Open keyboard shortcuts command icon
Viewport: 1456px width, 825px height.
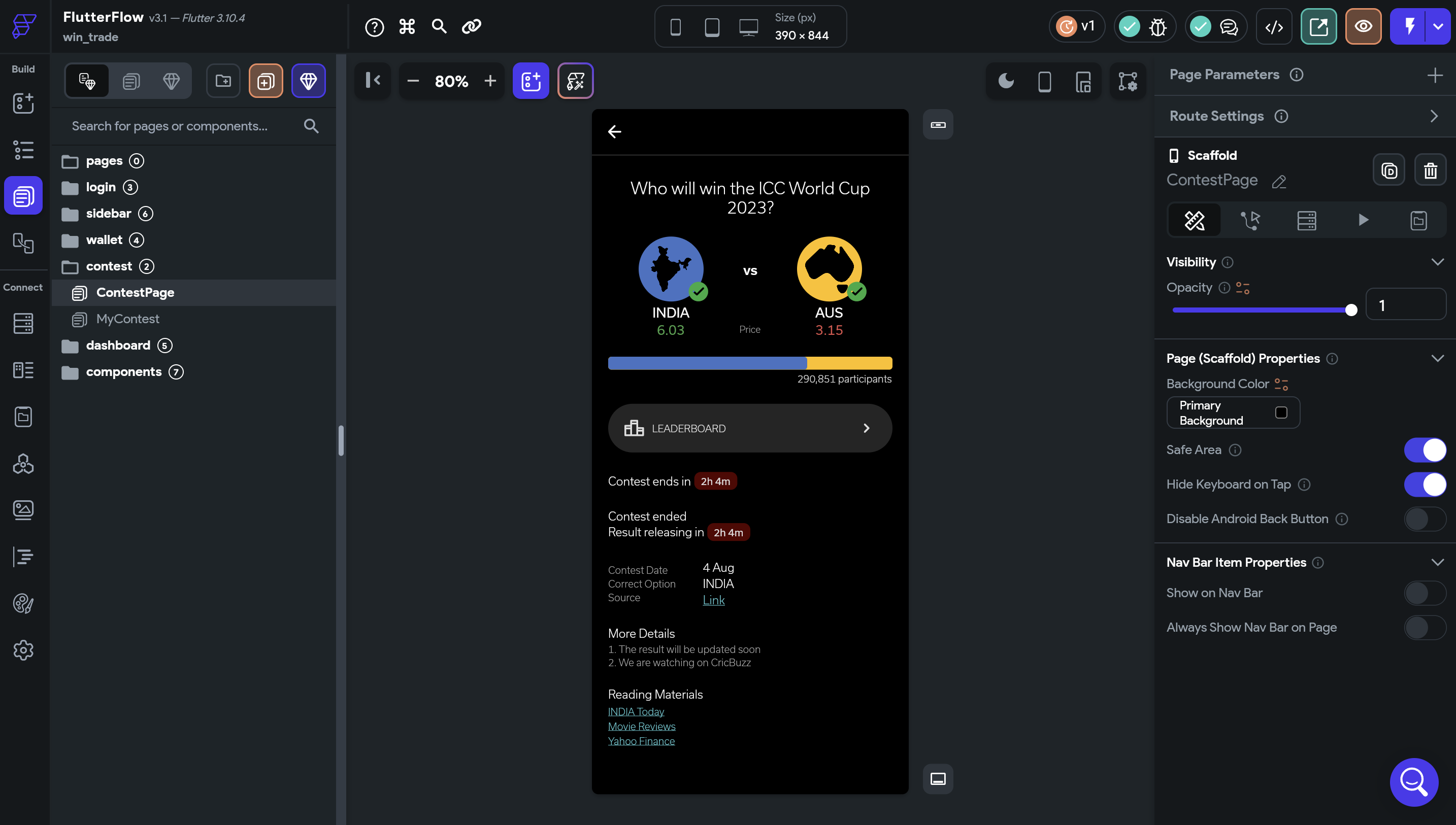click(407, 26)
